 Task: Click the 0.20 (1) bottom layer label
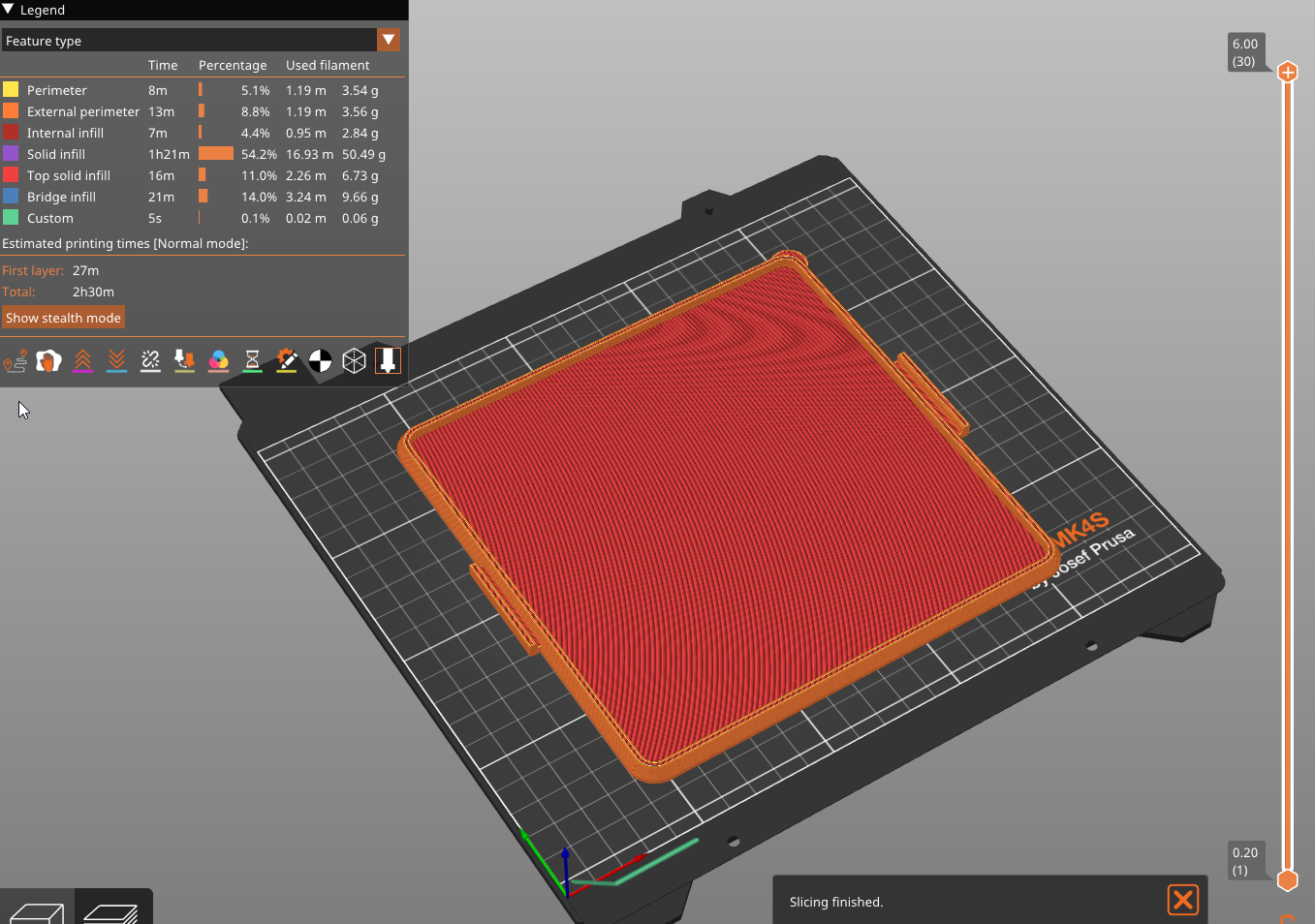coord(1245,861)
